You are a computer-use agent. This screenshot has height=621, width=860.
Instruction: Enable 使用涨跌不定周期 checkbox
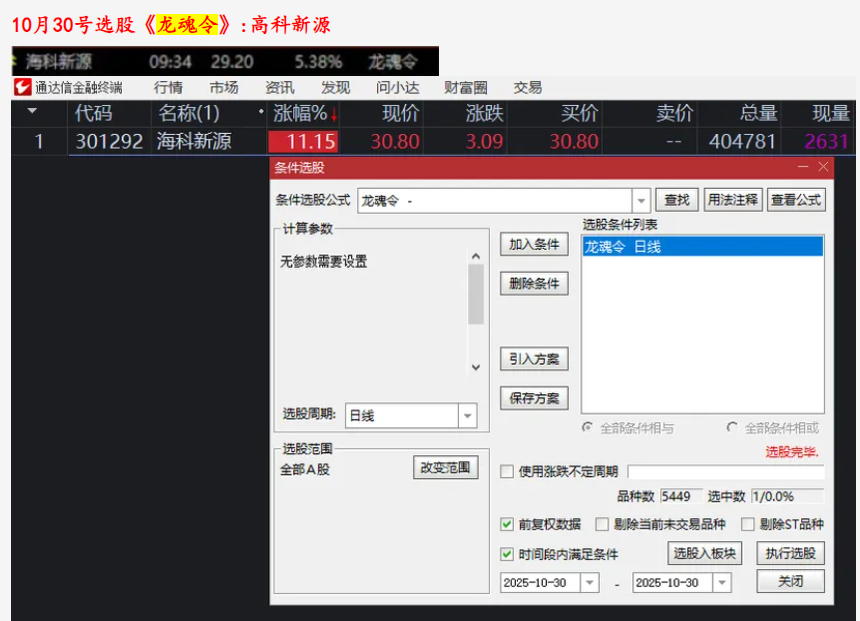coord(507,472)
